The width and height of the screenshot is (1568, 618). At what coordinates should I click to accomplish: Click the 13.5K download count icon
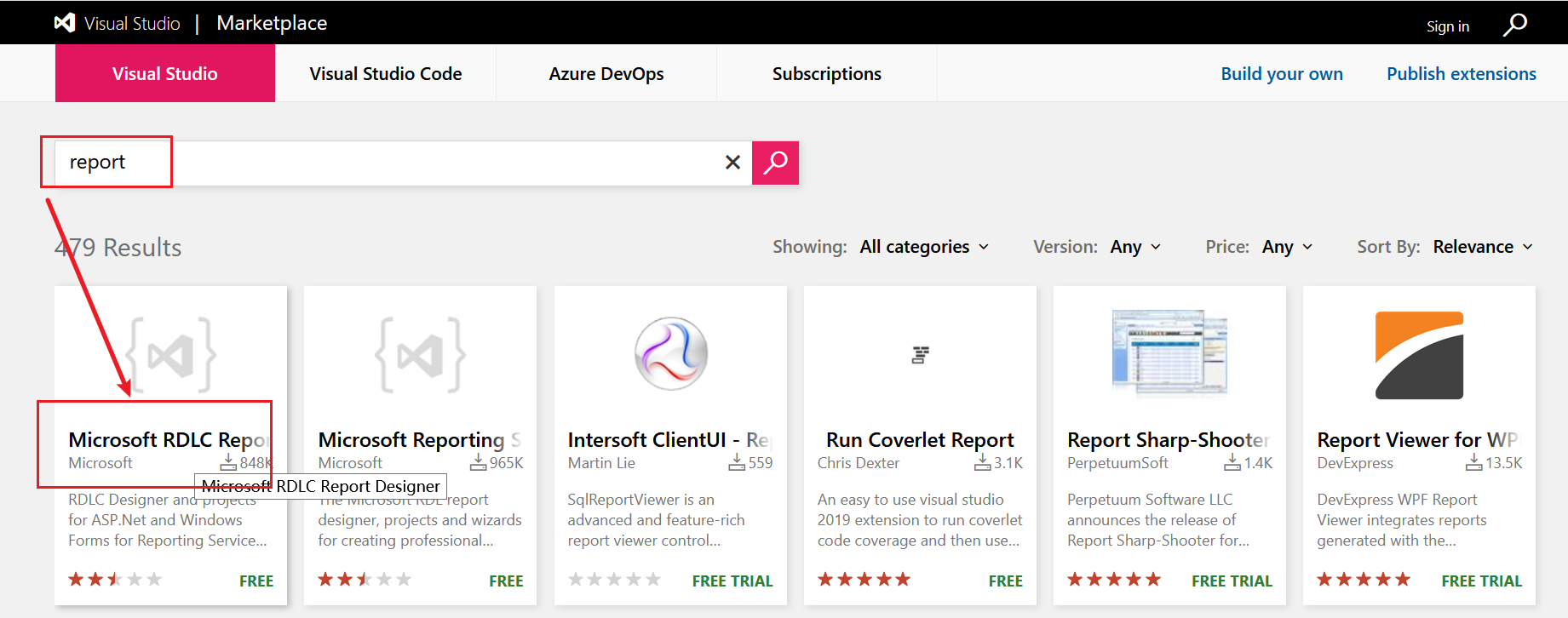[x=1474, y=462]
